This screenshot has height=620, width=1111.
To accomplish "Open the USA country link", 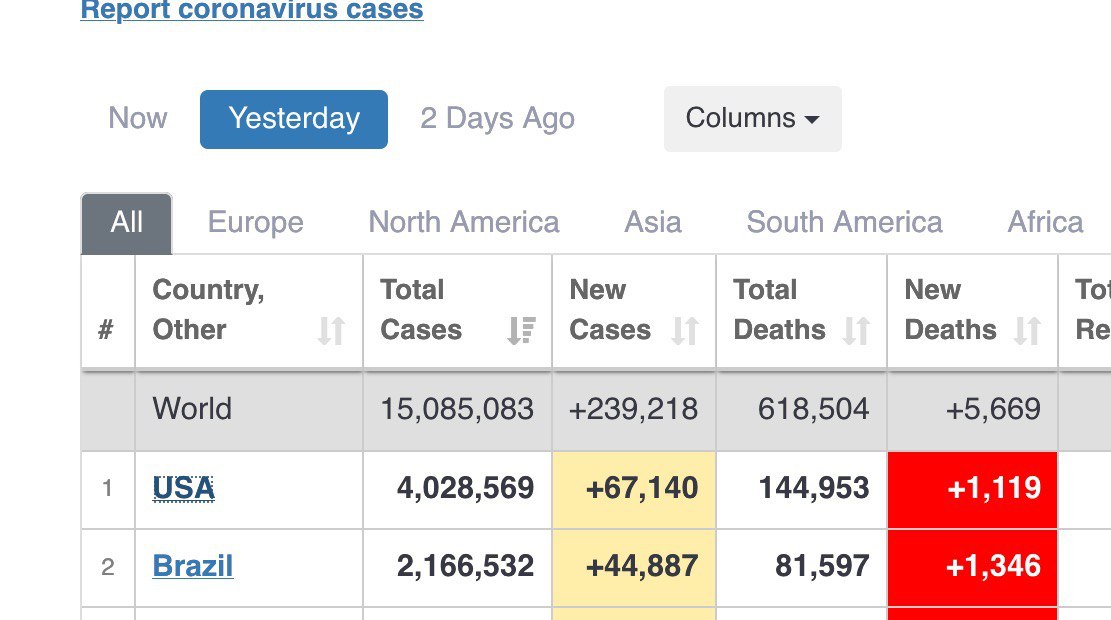I will coord(184,488).
